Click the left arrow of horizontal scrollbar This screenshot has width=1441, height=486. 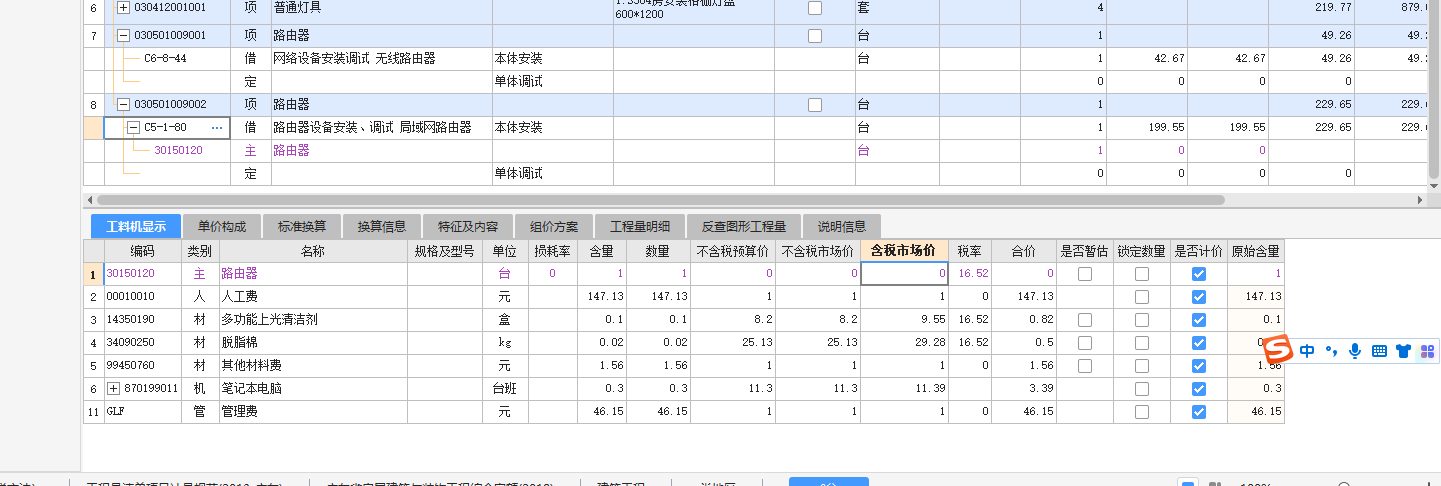[x=89, y=200]
